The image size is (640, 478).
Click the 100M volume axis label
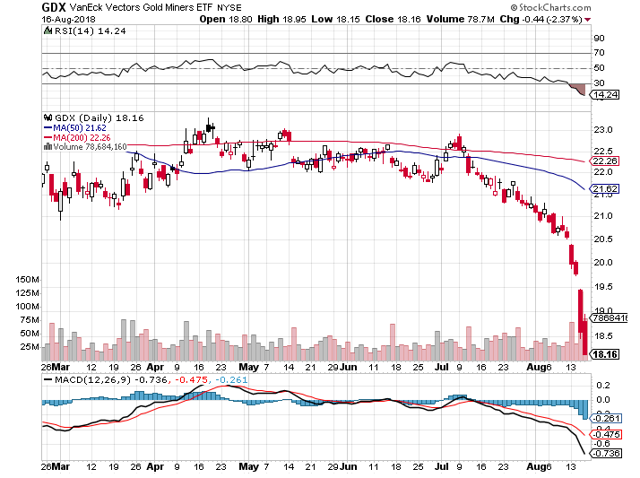[27, 307]
